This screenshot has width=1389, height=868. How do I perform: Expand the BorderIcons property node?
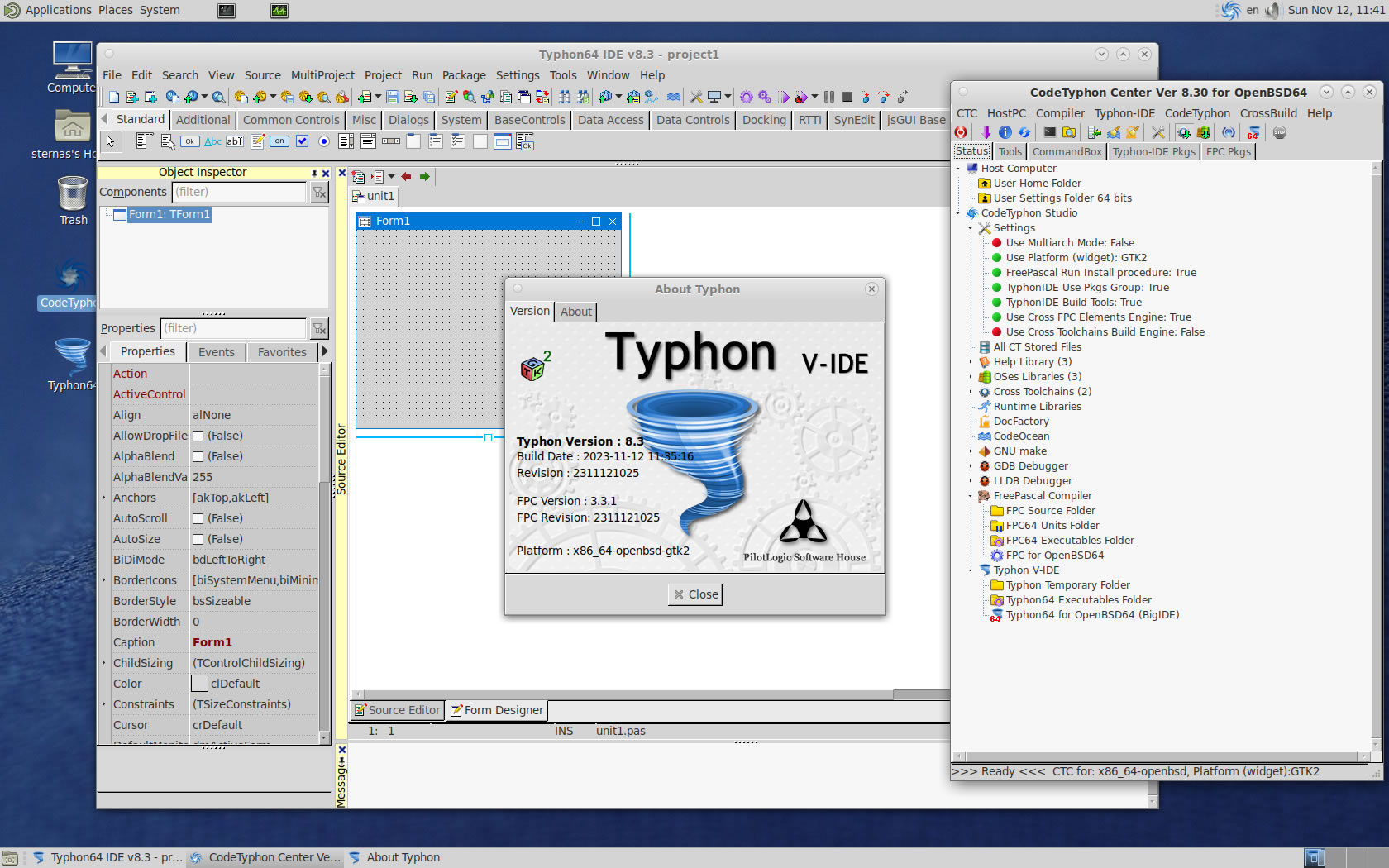[104, 580]
